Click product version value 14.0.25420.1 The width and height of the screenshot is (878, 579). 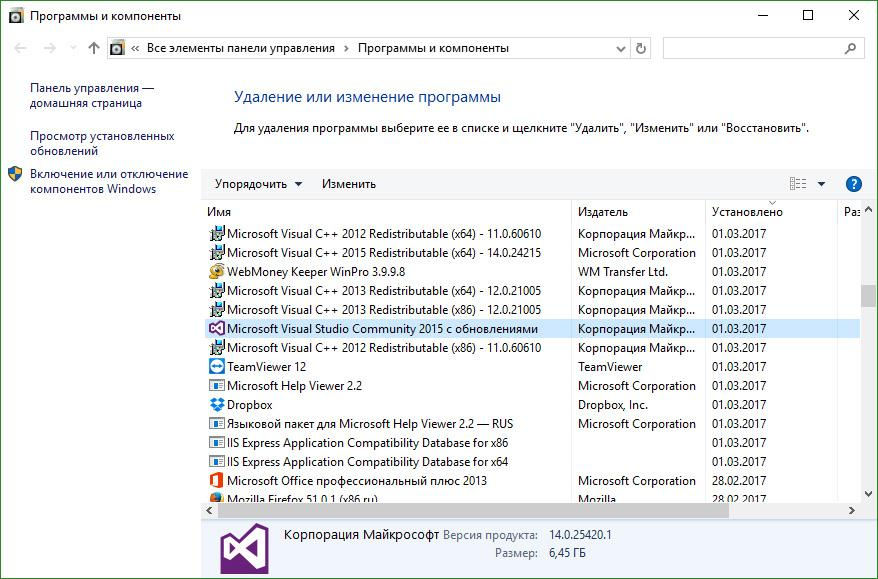pyautogui.click(x=580, y=535)
